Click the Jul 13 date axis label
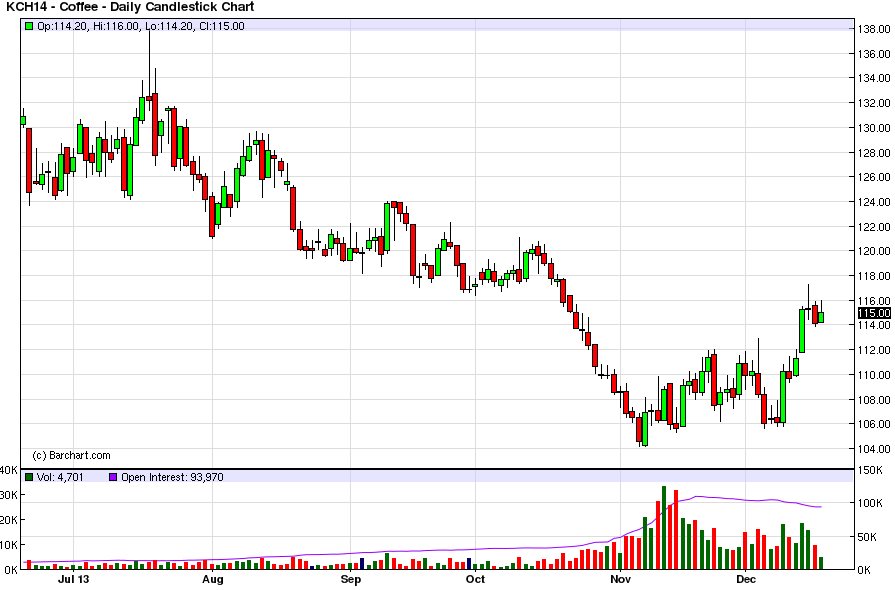This screenshot has height=590, width=895. tap(74, 580)
